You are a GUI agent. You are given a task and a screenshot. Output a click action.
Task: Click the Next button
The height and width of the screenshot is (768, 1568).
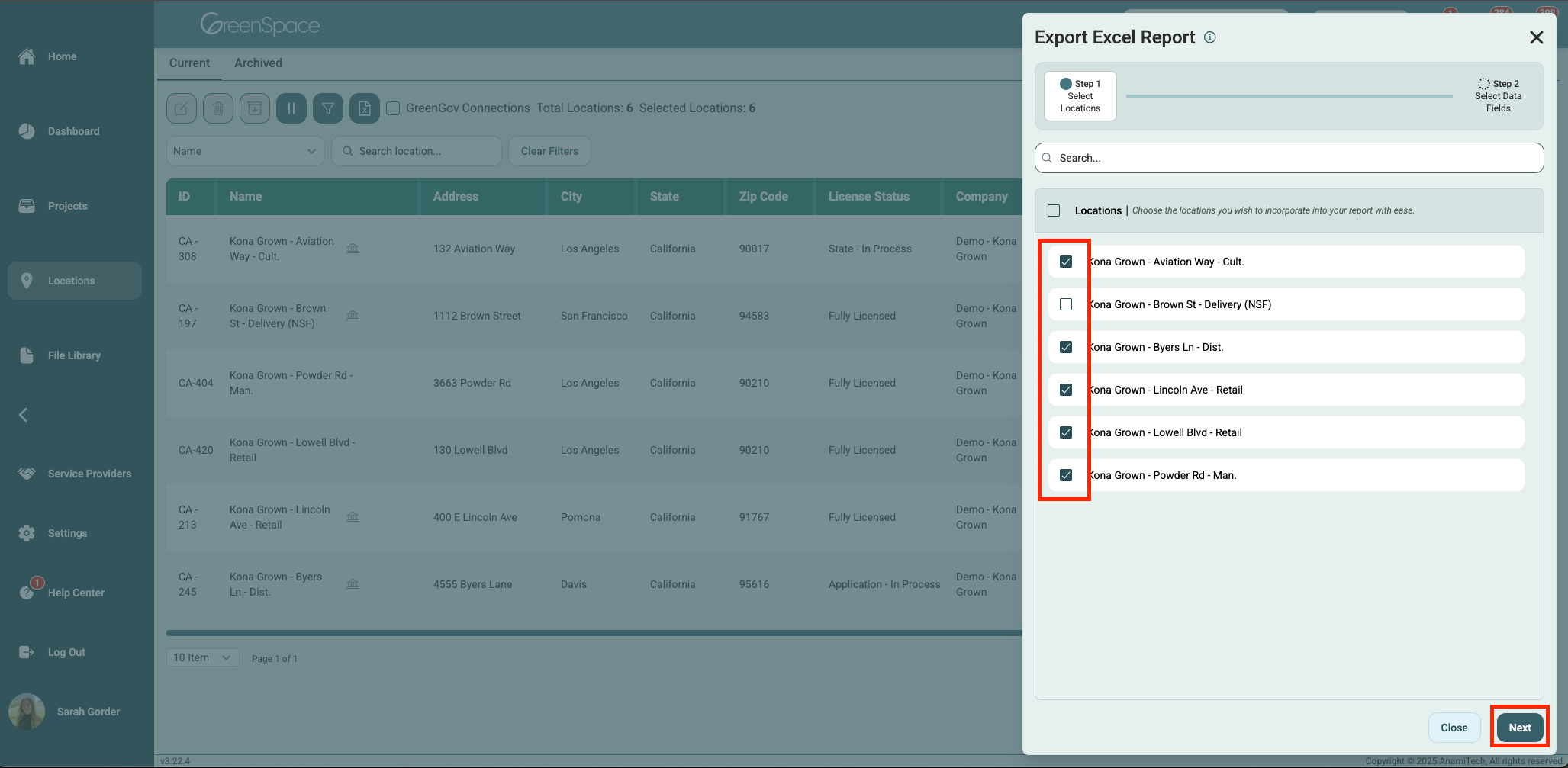pos(1520,728)
